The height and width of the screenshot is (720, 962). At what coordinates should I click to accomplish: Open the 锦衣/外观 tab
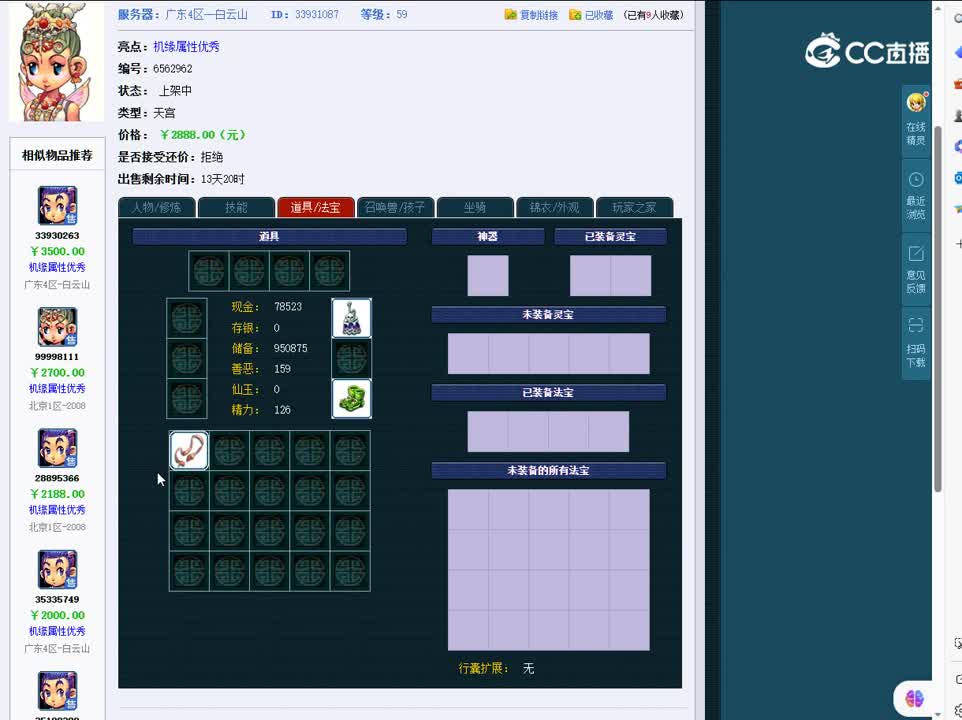click(555, 207)
